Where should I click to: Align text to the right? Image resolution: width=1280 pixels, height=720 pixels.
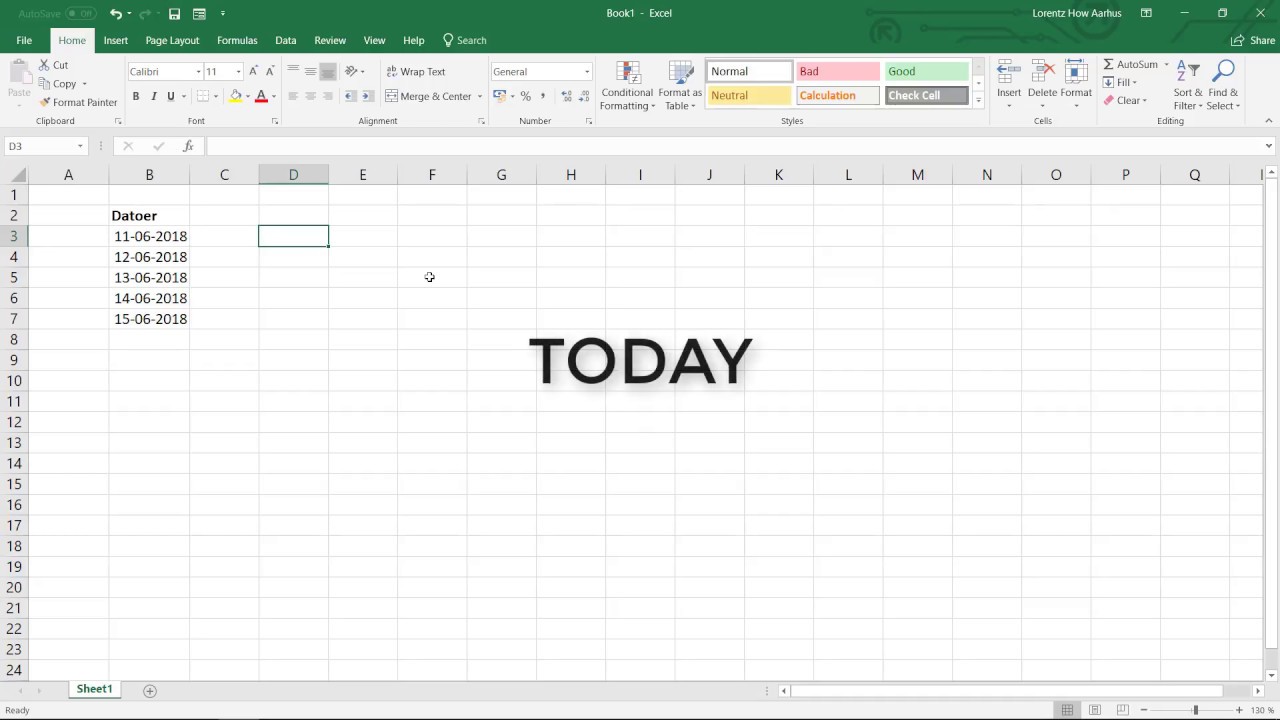[327, 97]
